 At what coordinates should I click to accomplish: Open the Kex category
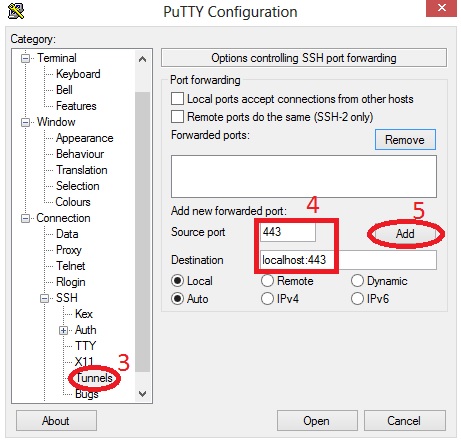point(84,314)
